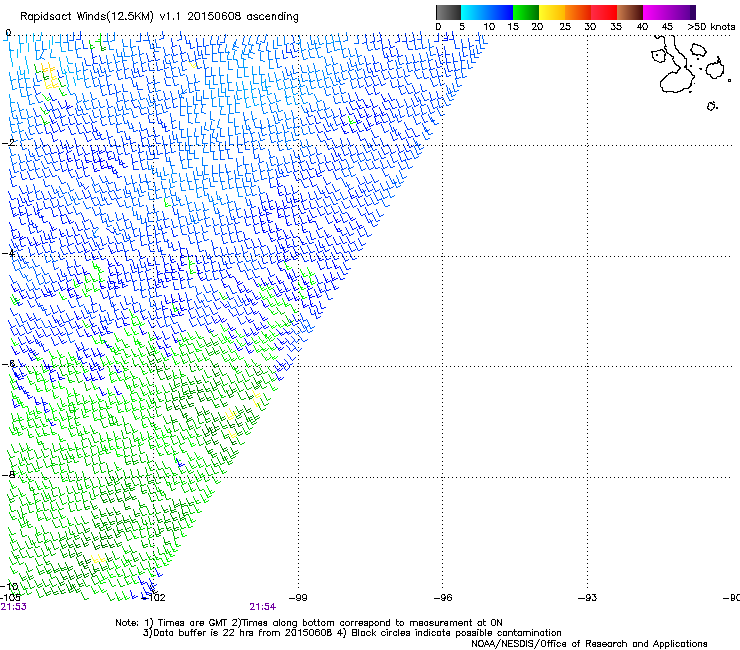The width and height of the screenshot is (740, 650).
Task: Click the '-102' longitude axis label
Action: click(x=154, y=598)
